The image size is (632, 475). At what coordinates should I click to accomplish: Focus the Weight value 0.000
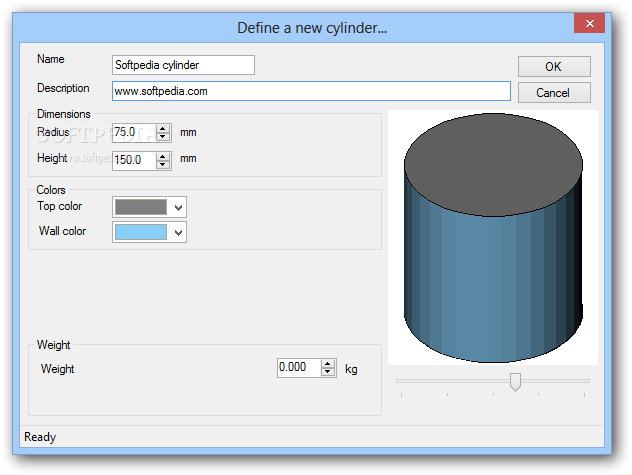click(x=299, y=367)
